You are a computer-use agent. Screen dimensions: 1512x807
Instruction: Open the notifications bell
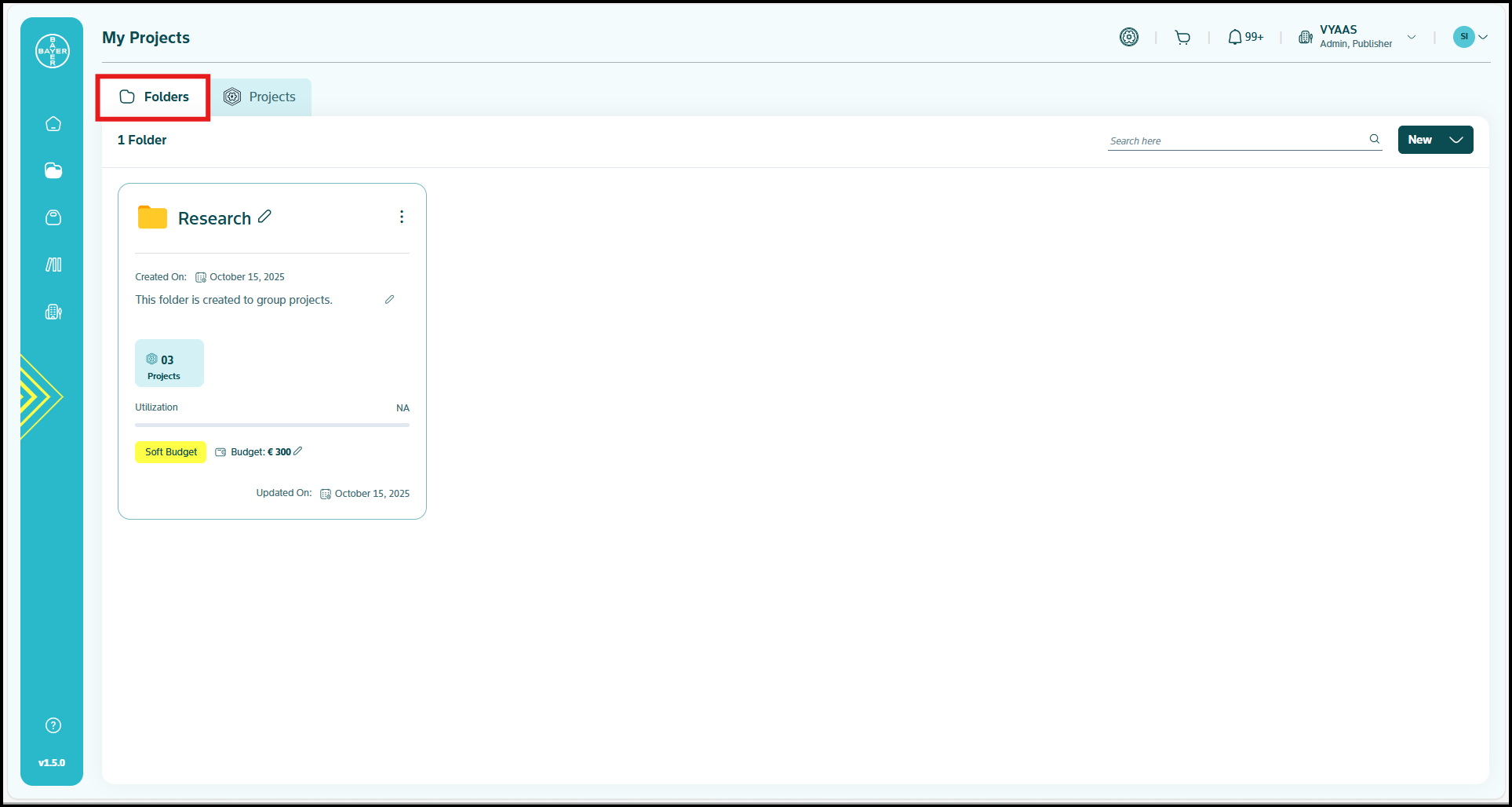pyautogui.click(x=1235, y=37)
